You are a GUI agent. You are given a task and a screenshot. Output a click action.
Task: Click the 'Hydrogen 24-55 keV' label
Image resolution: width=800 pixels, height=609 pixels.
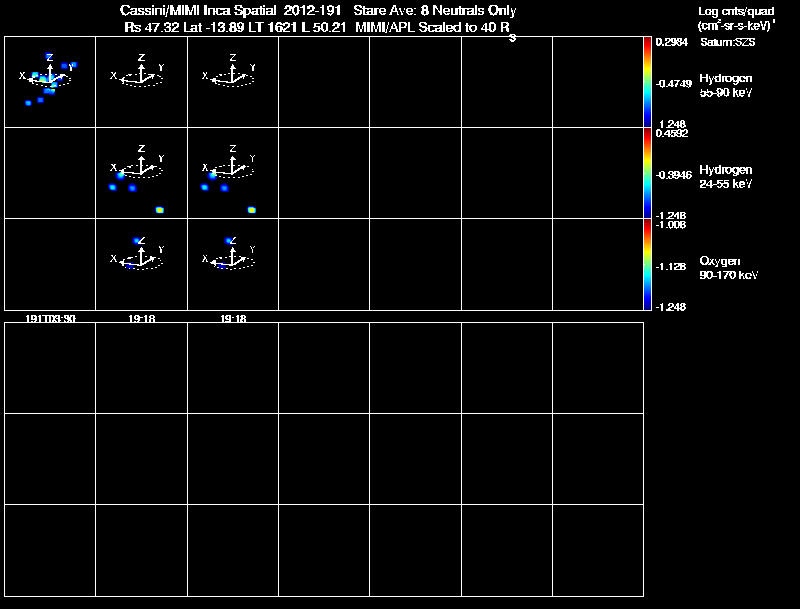click(726, 176)
